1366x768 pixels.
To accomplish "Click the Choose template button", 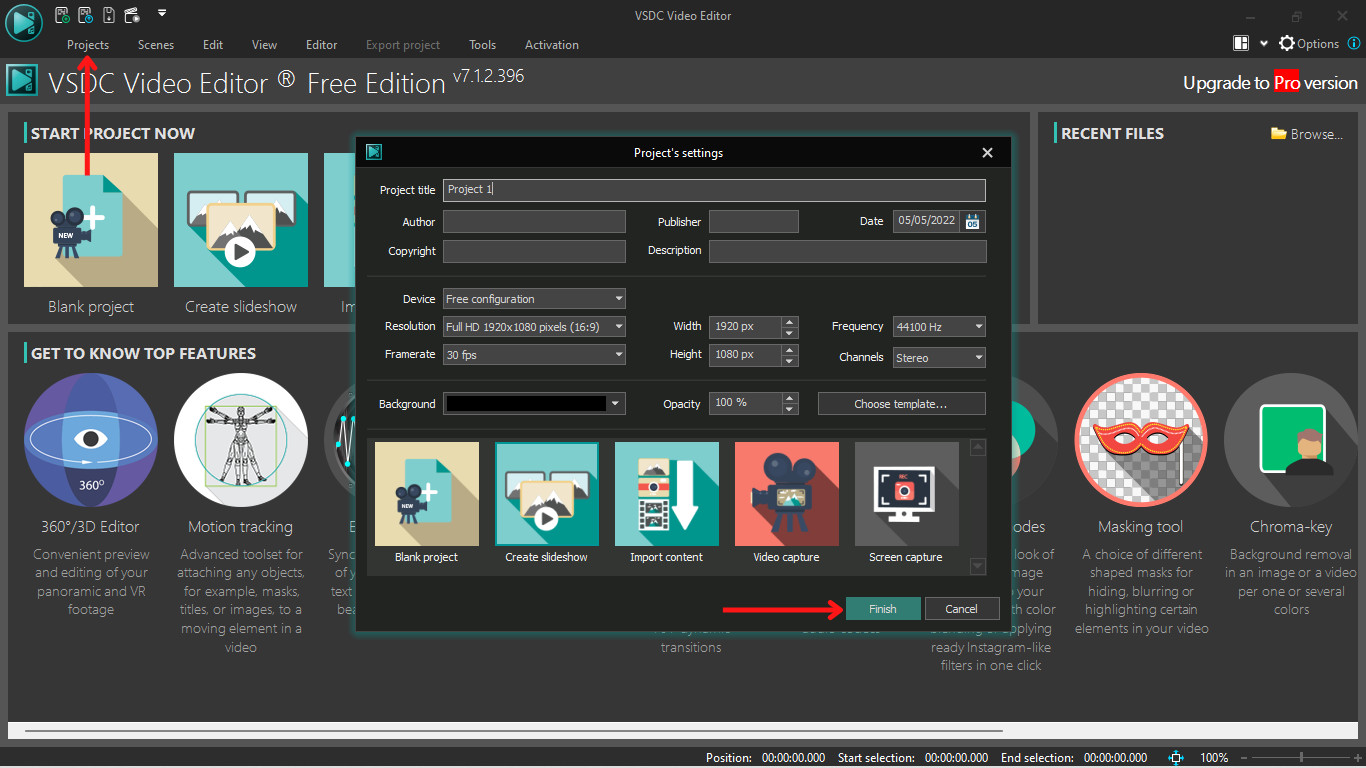I will pos(901,404).
